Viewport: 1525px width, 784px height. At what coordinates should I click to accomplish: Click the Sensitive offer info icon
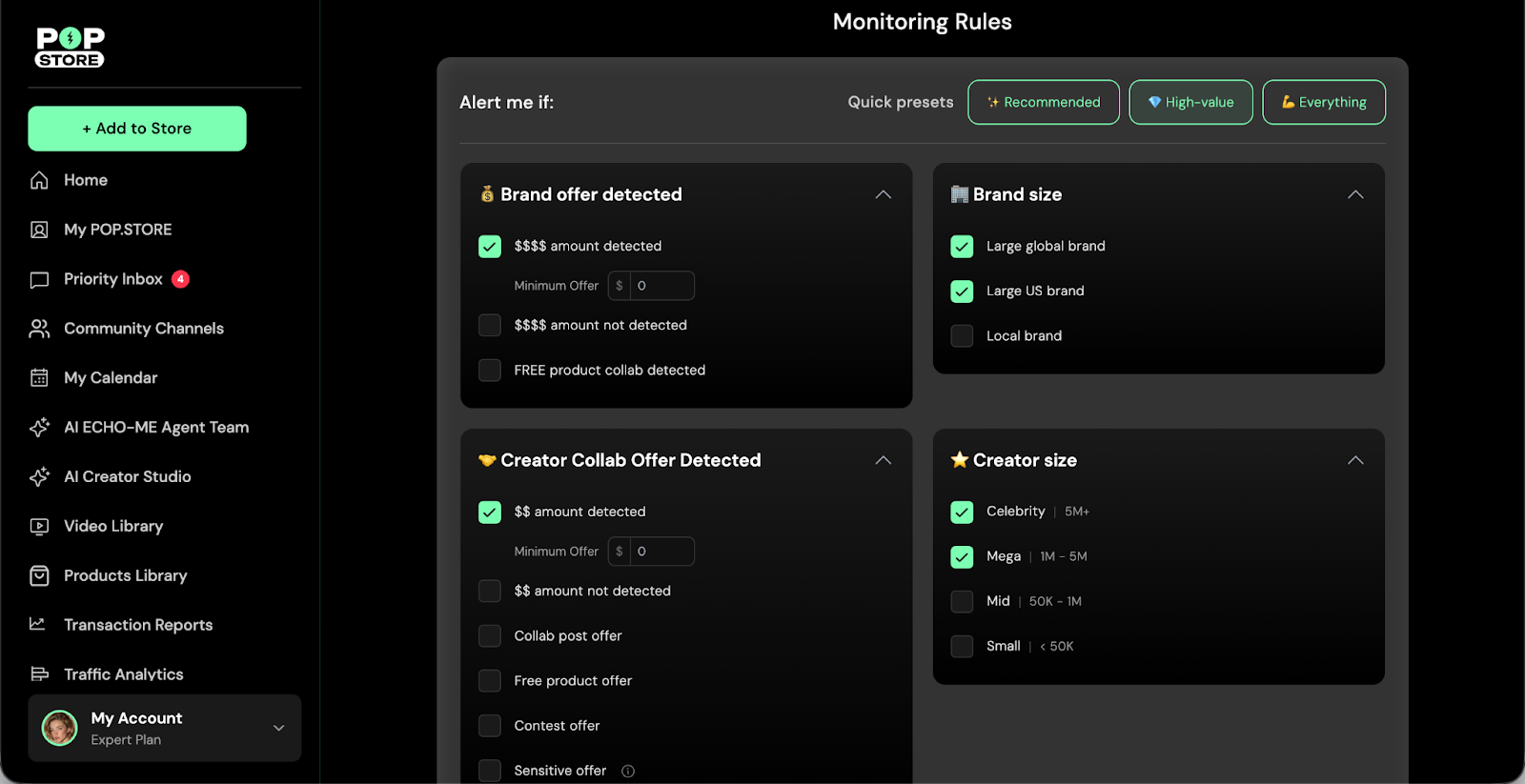pyautogui.click(x=628, y=771)
